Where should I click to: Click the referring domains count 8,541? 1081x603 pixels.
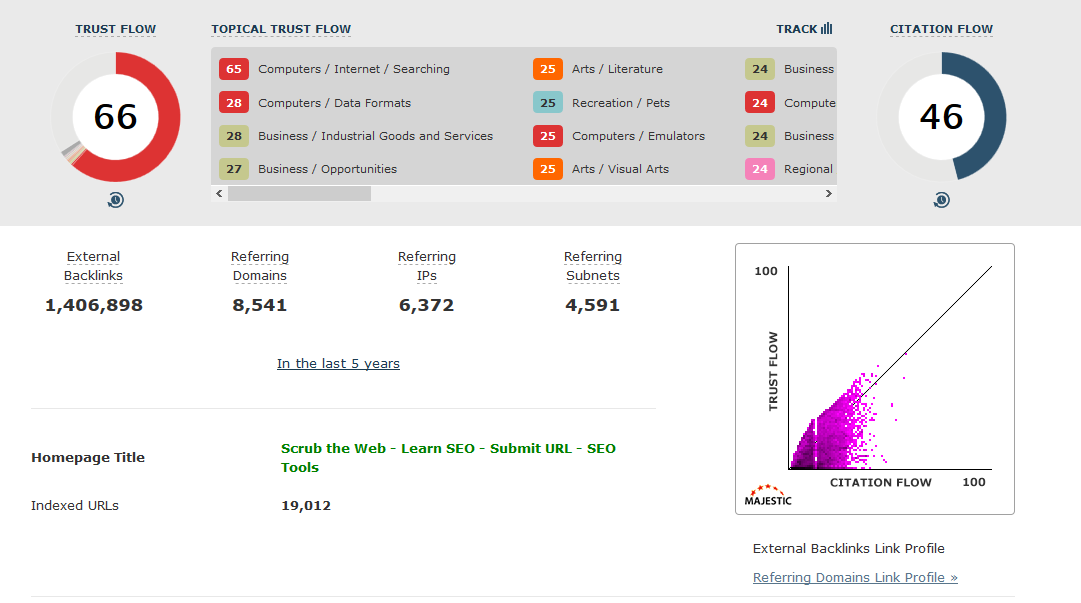click(259, 305)
